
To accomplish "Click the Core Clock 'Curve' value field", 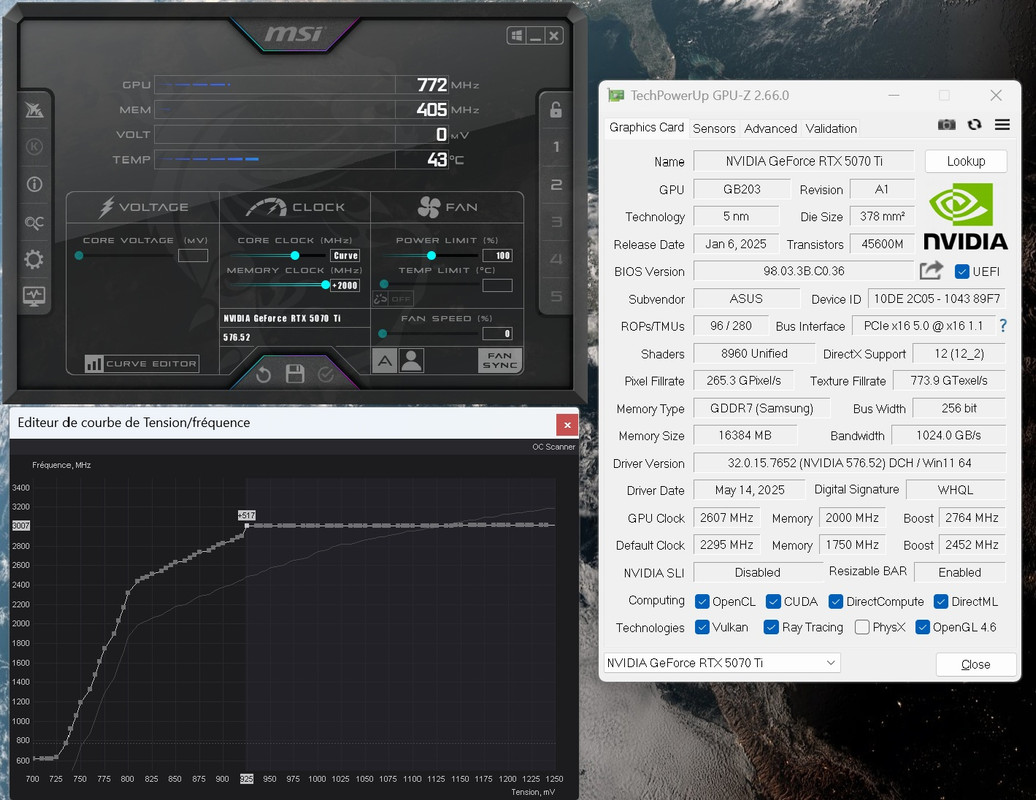I will pos(345,256).
